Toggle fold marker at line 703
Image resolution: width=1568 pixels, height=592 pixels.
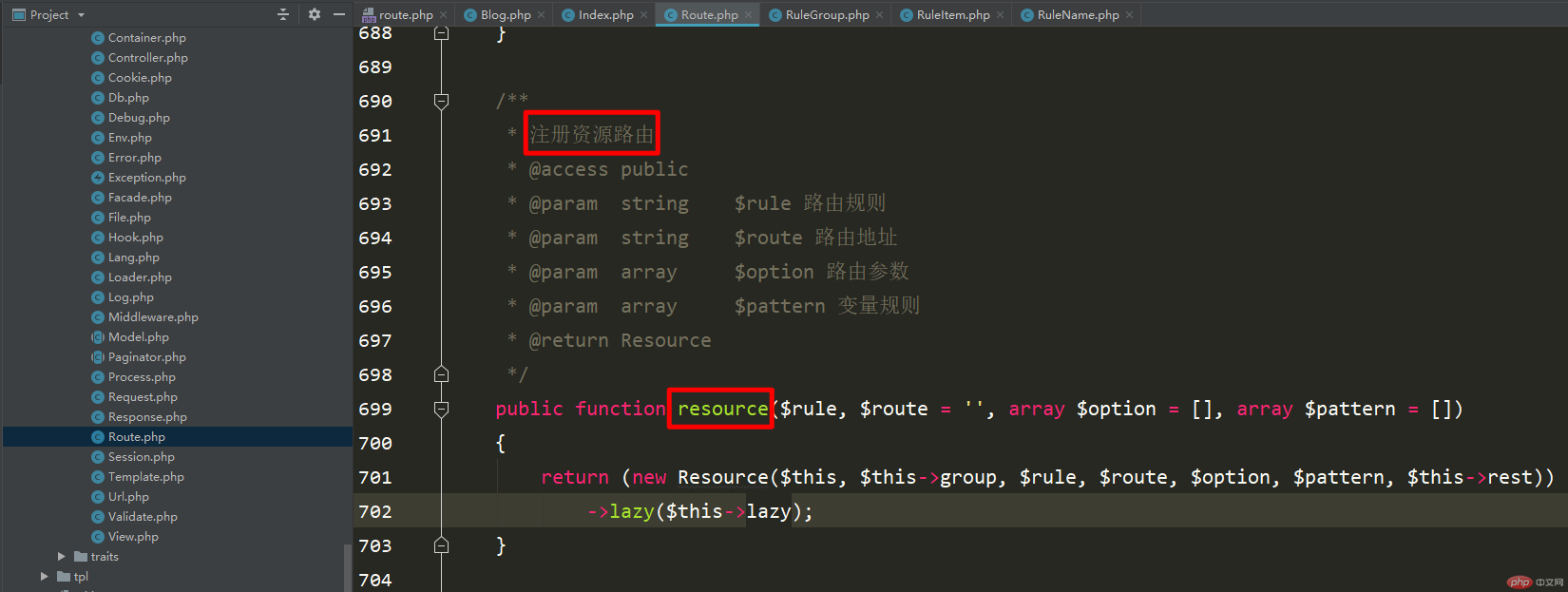pyautogui.click(x=441, y=545)
